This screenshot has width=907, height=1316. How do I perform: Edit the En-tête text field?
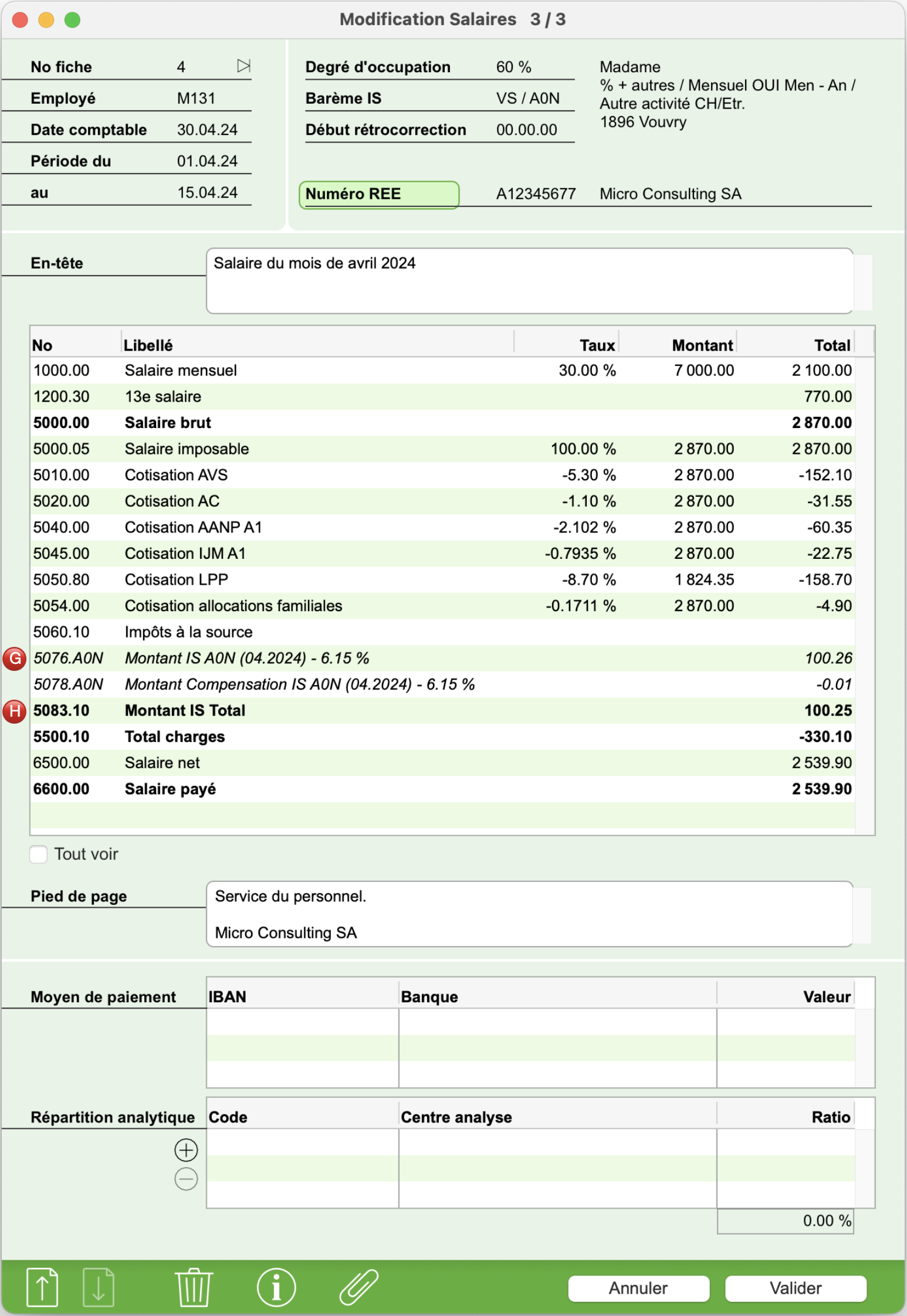click(x=529, y=281)
